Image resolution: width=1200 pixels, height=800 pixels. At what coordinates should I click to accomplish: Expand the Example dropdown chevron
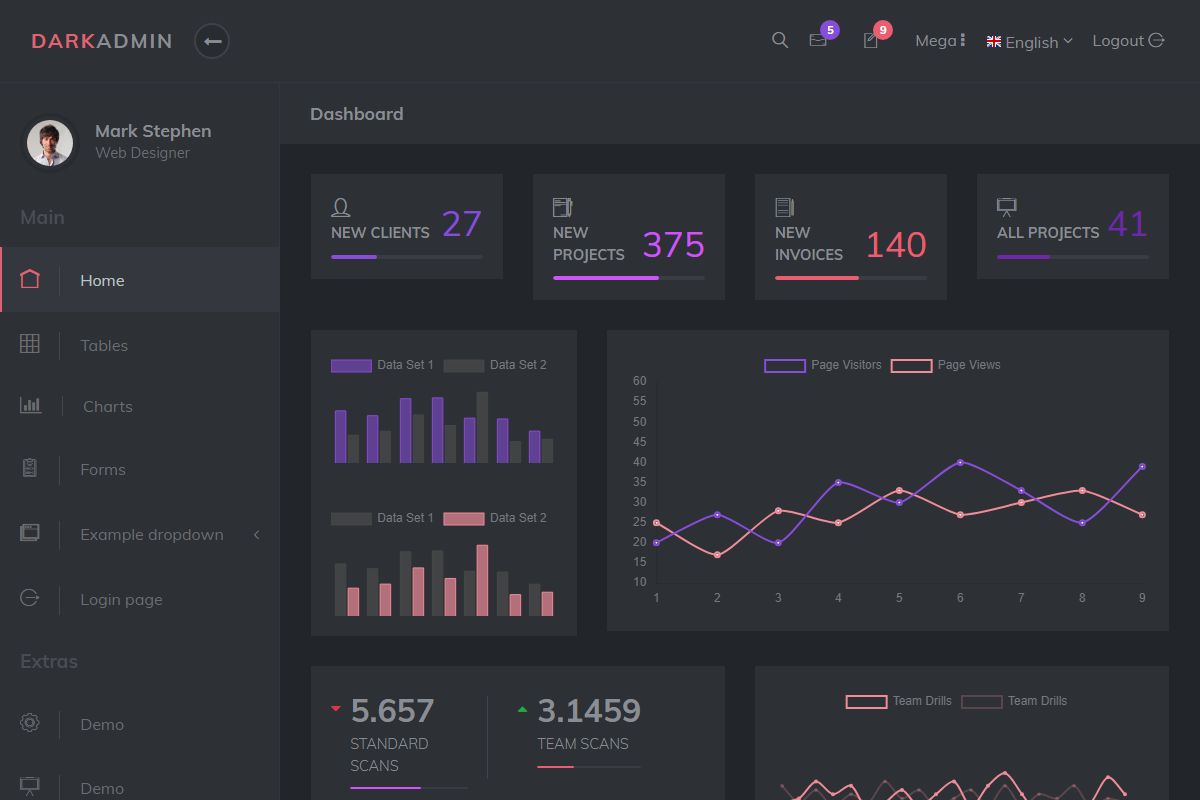tap(256, 534)
